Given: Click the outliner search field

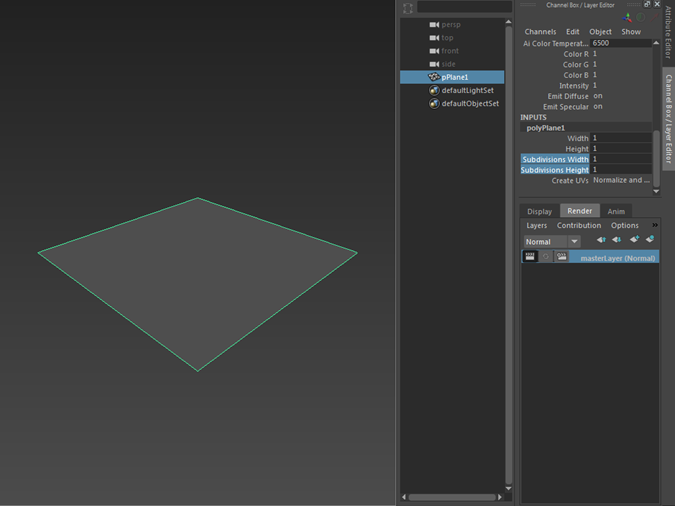Looking at the screenshot, I should pyautogui.click(x=464, y=6).
